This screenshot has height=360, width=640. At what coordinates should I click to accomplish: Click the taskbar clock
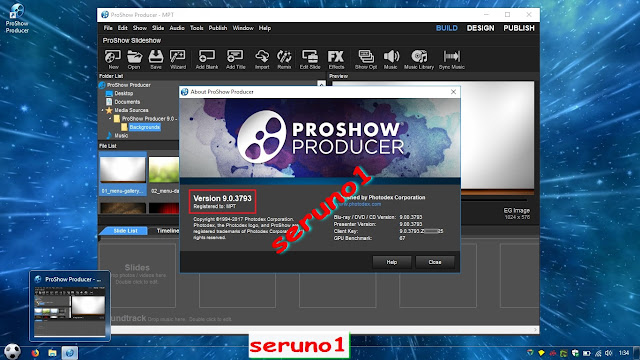pyautogui.click(x=624, y=353)
